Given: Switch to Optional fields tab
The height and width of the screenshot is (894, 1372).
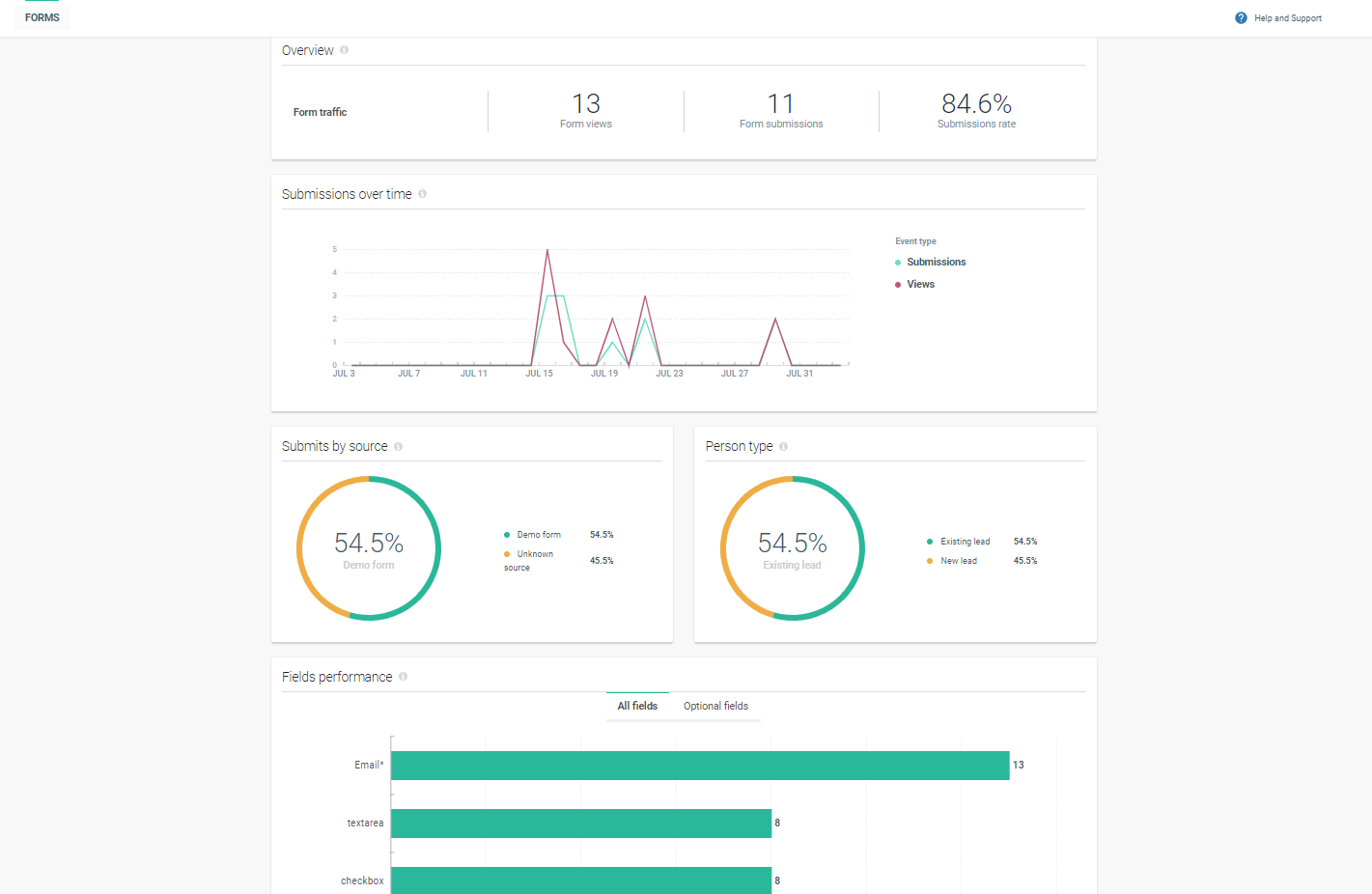Looking at the screenshot, I should coord(715,707).
